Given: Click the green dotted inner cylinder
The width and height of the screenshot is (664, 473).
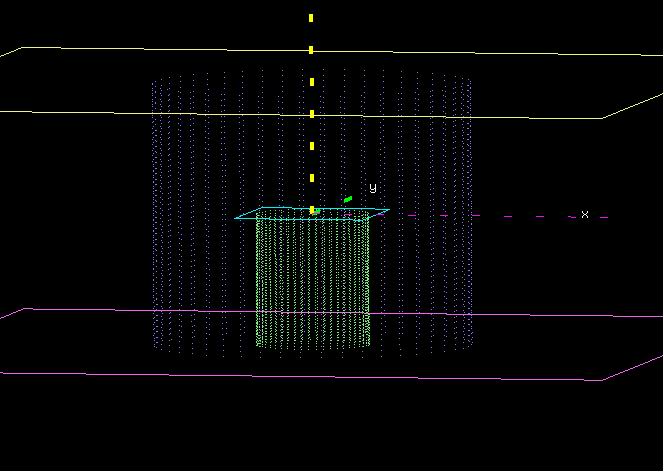Looking at the screenshot, I should point(312,280).
